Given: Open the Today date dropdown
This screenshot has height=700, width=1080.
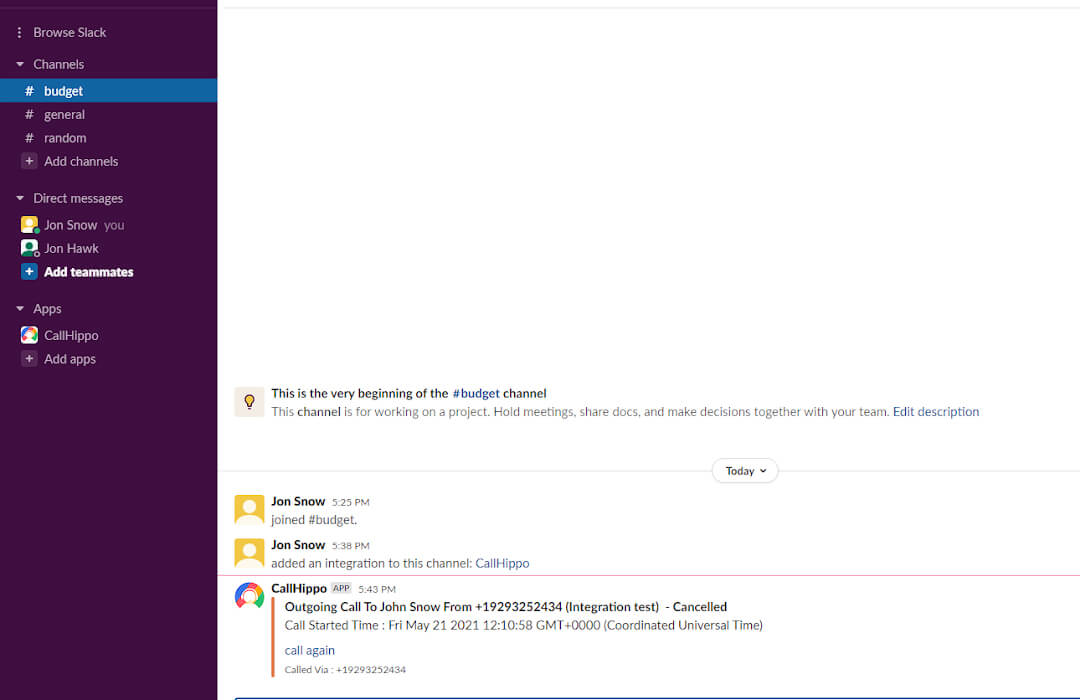Looking at the screenshot, I should click(745, 471).
